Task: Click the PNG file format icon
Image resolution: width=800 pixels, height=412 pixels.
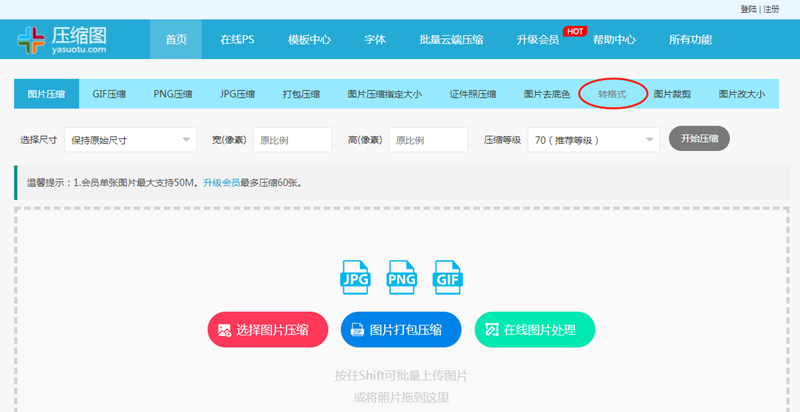Action: click(402, 277)
